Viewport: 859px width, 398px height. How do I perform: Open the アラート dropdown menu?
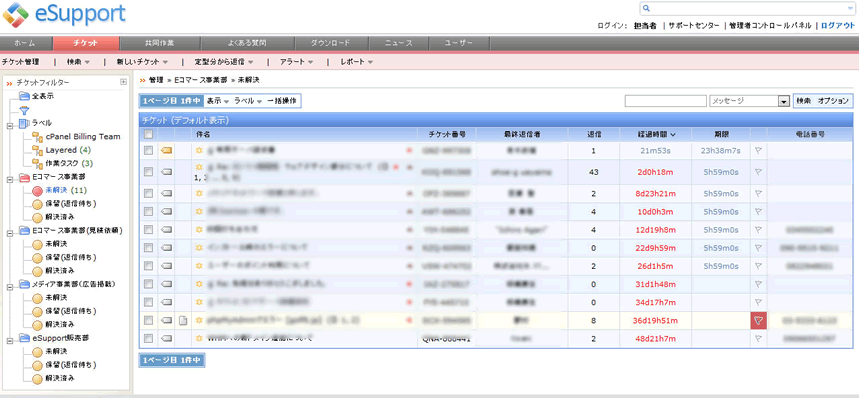tap(296, 62)
